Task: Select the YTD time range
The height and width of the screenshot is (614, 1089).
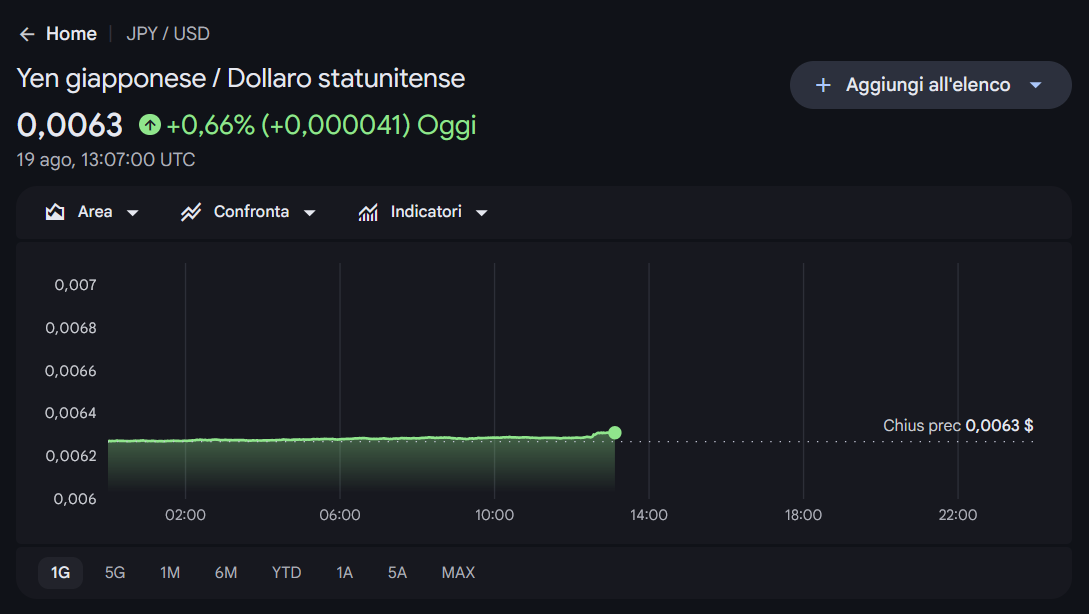Action: (x=286, y=573)
